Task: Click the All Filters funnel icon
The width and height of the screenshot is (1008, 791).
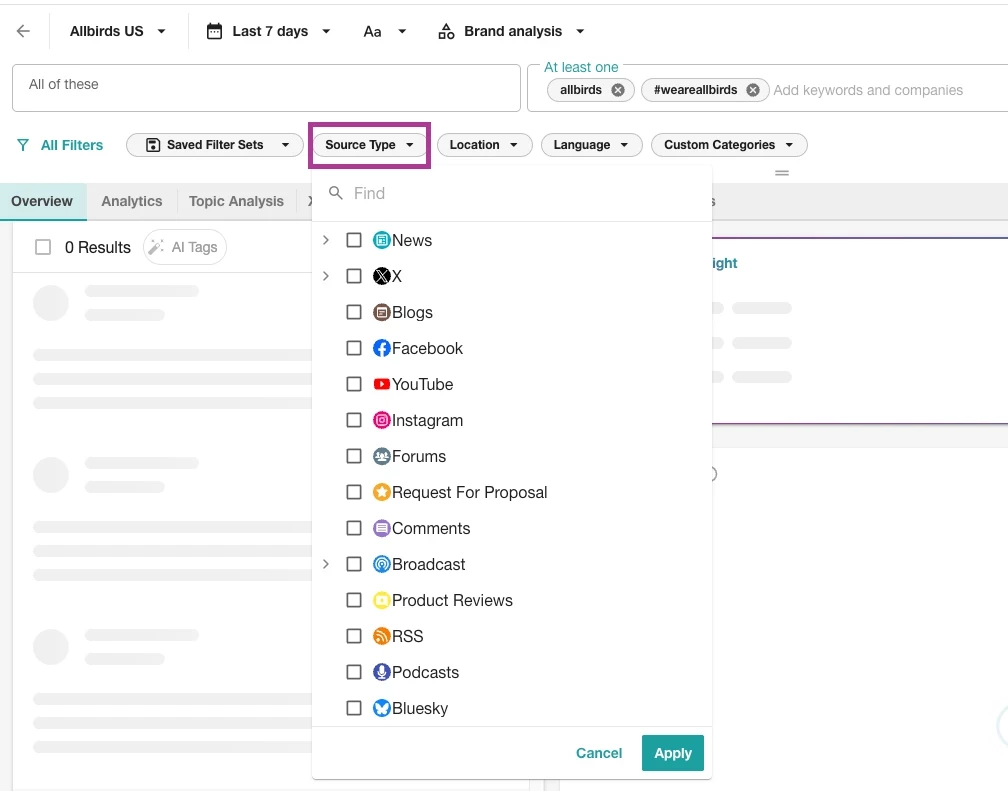Action: [23, 145]
